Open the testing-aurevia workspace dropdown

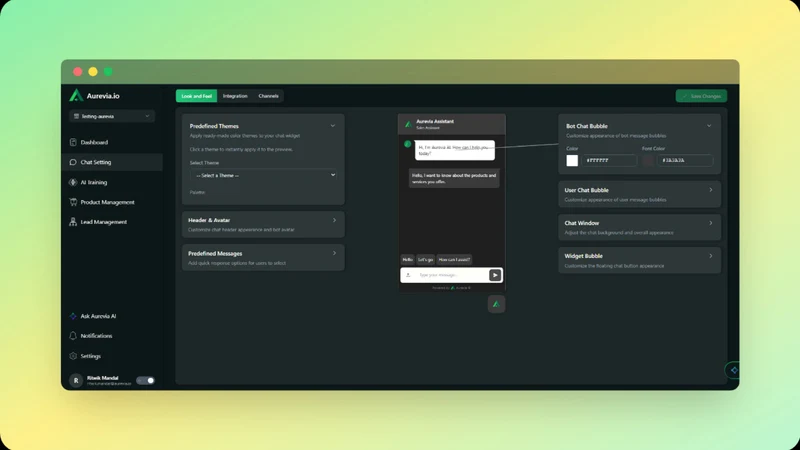112,116
